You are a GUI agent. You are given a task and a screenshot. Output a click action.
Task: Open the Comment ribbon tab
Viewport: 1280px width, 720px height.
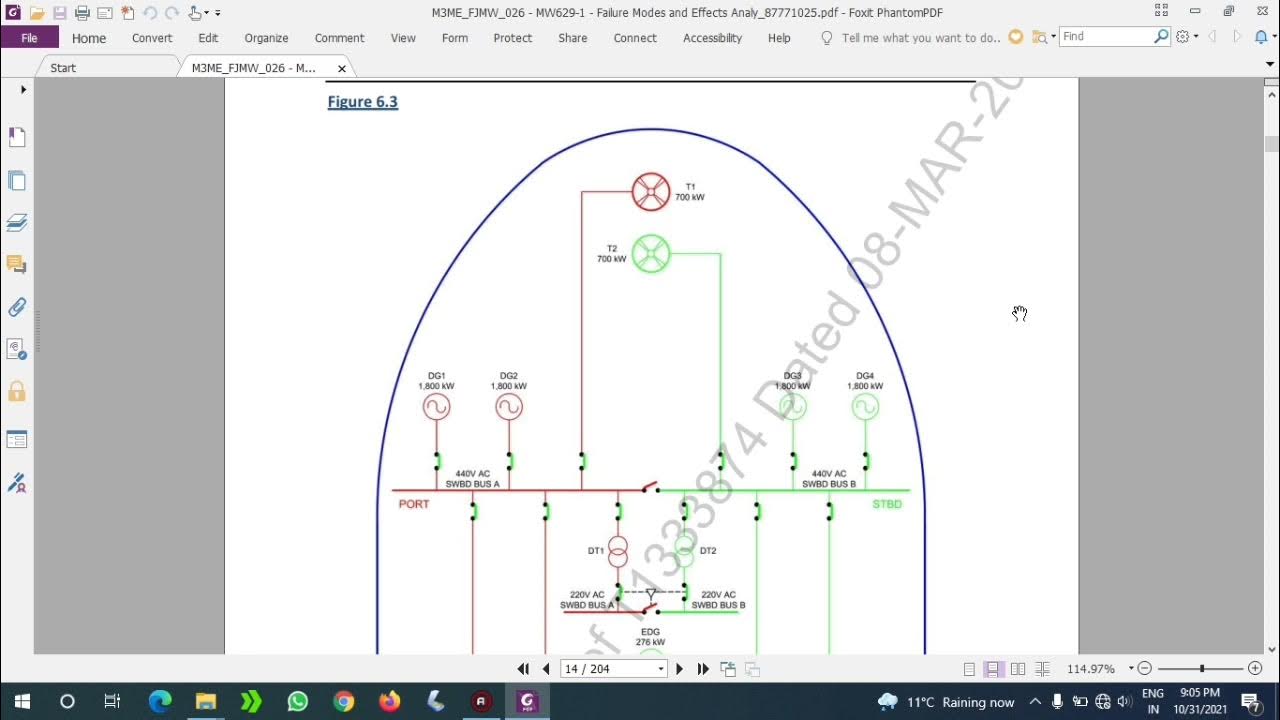click(339, 38)
